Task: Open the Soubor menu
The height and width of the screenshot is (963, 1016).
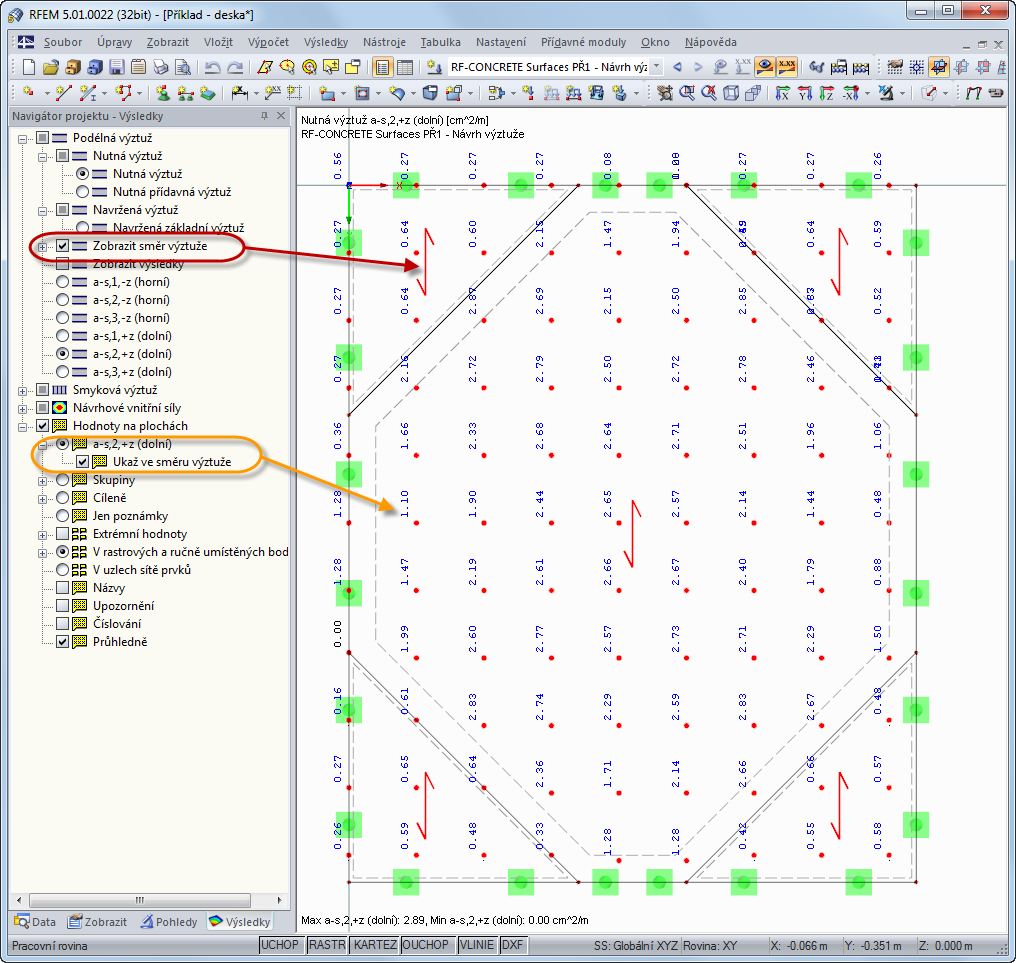Action: [x=63, y=42]
